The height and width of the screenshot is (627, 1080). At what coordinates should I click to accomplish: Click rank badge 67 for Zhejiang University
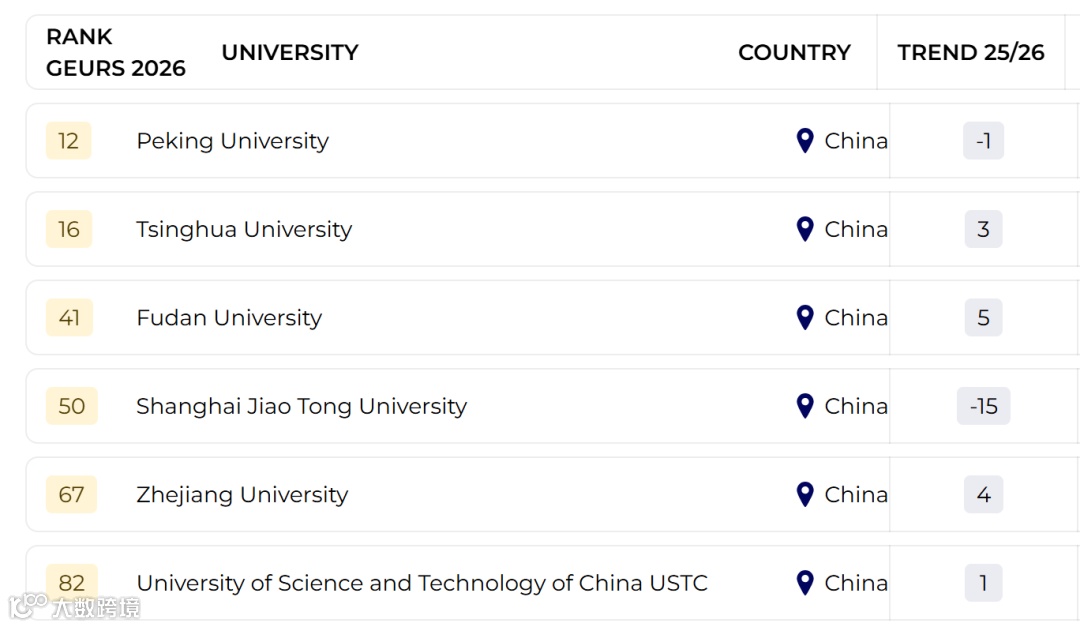71,494
